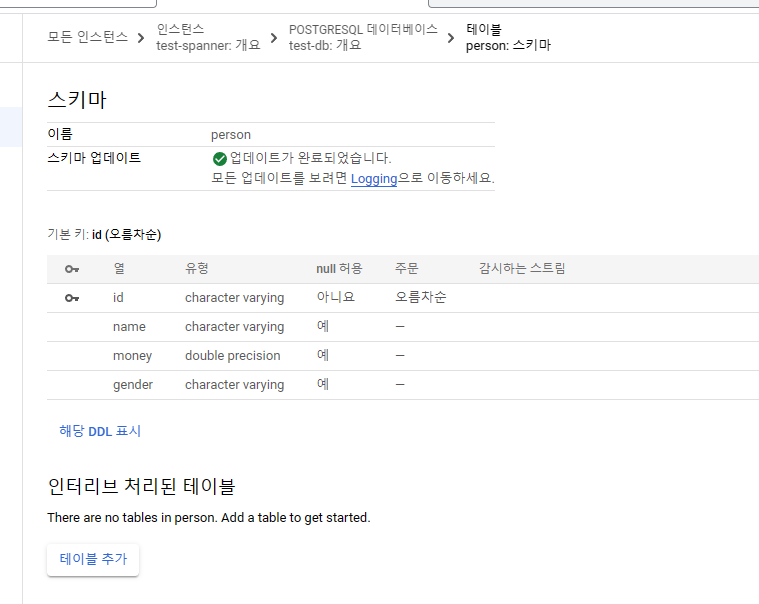Viewport: 759px width, 604px height.
Task: Click the 유형 column header
Action: click(x=197, y=269)
